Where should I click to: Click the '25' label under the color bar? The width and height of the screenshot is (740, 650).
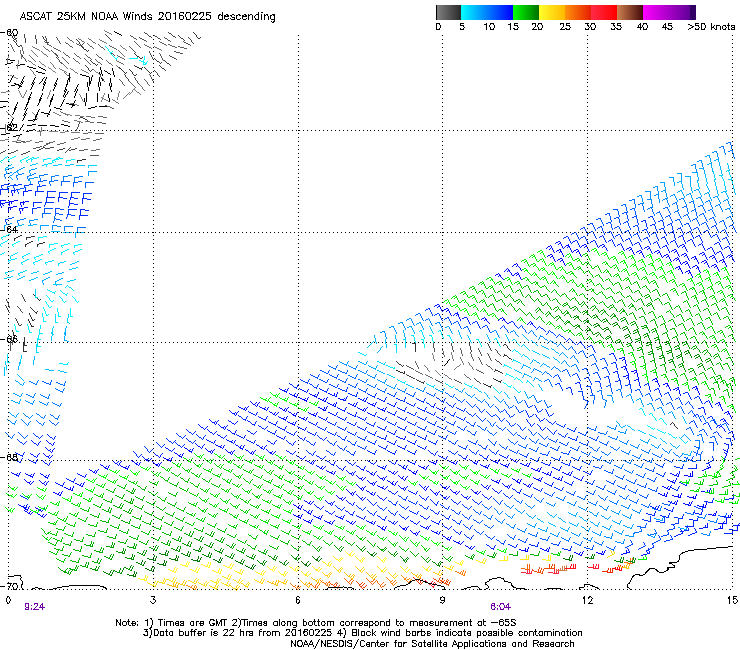click(x=565, y=27)
